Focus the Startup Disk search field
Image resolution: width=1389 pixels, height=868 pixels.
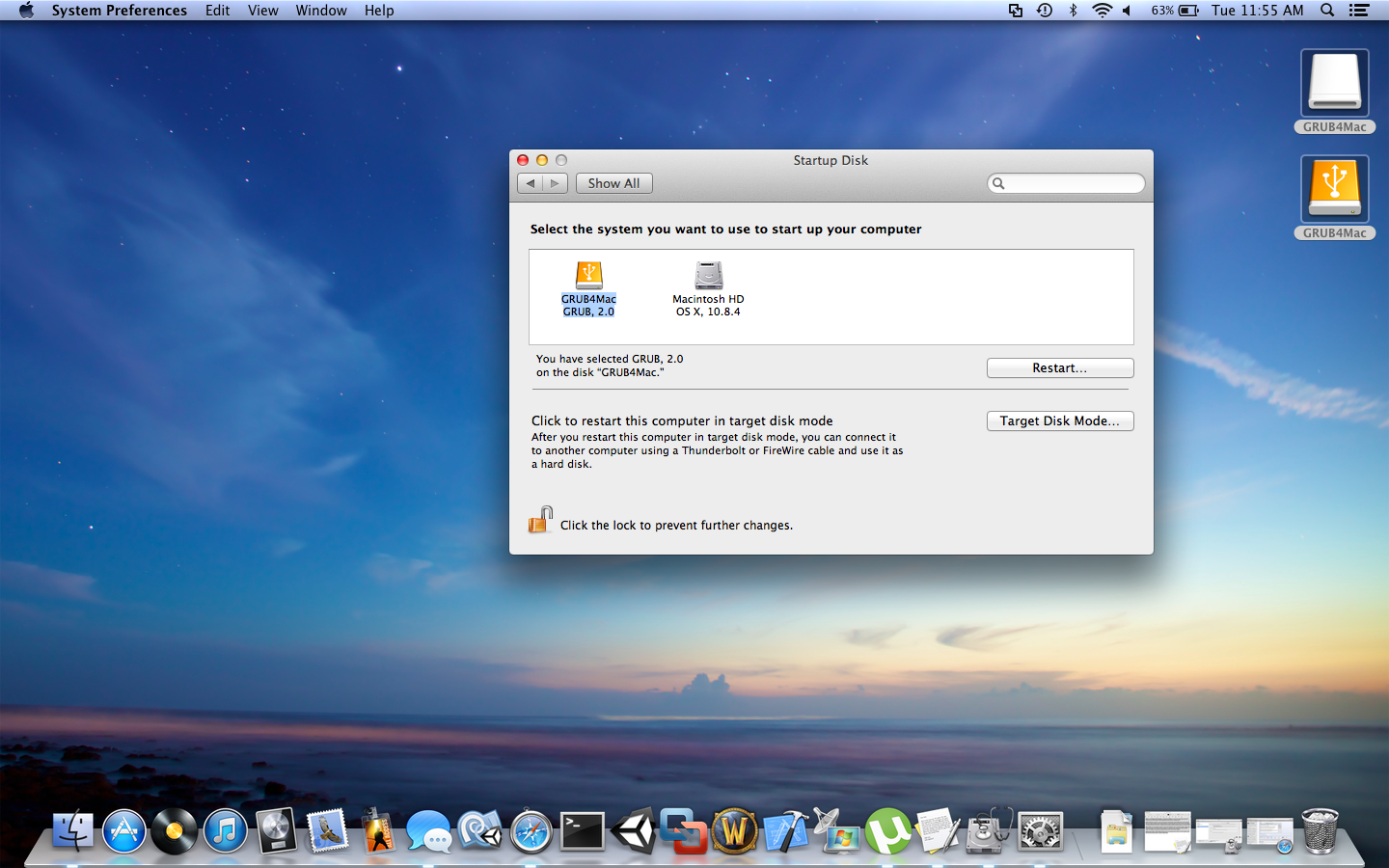pos(1066,183)
